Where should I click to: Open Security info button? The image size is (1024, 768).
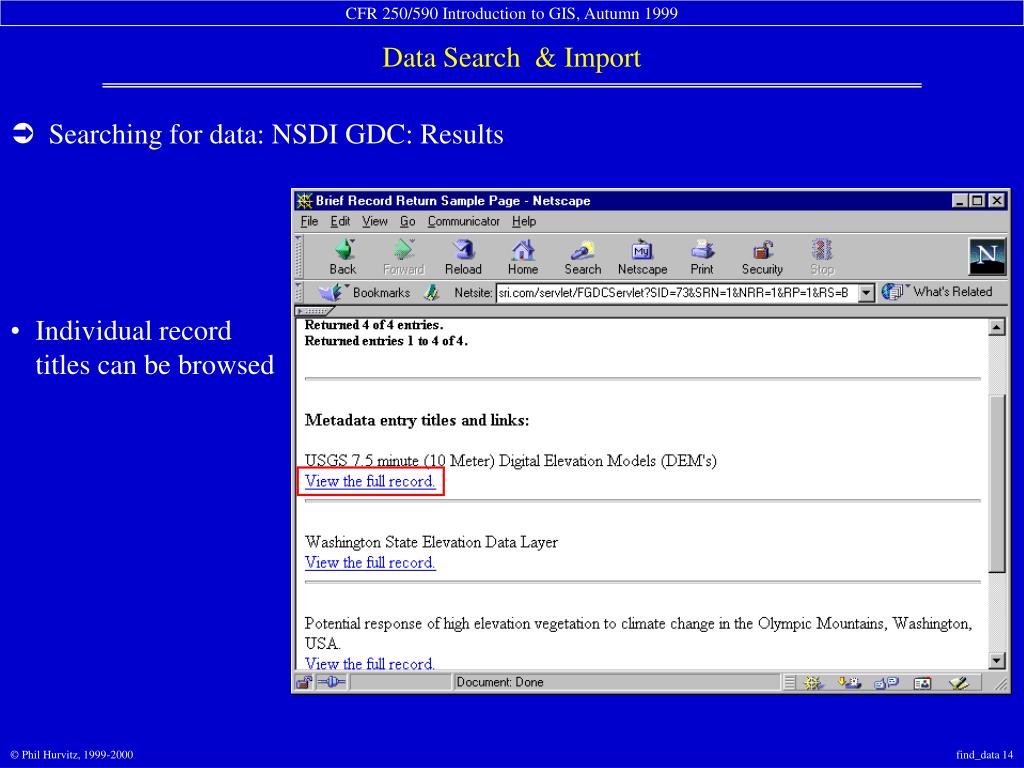(x=762, y=257)
